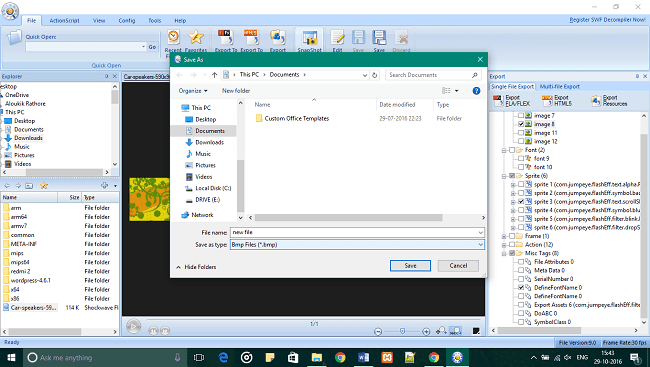Click Save button in dialog
The image size is (650, 367).
click(410, 266)
